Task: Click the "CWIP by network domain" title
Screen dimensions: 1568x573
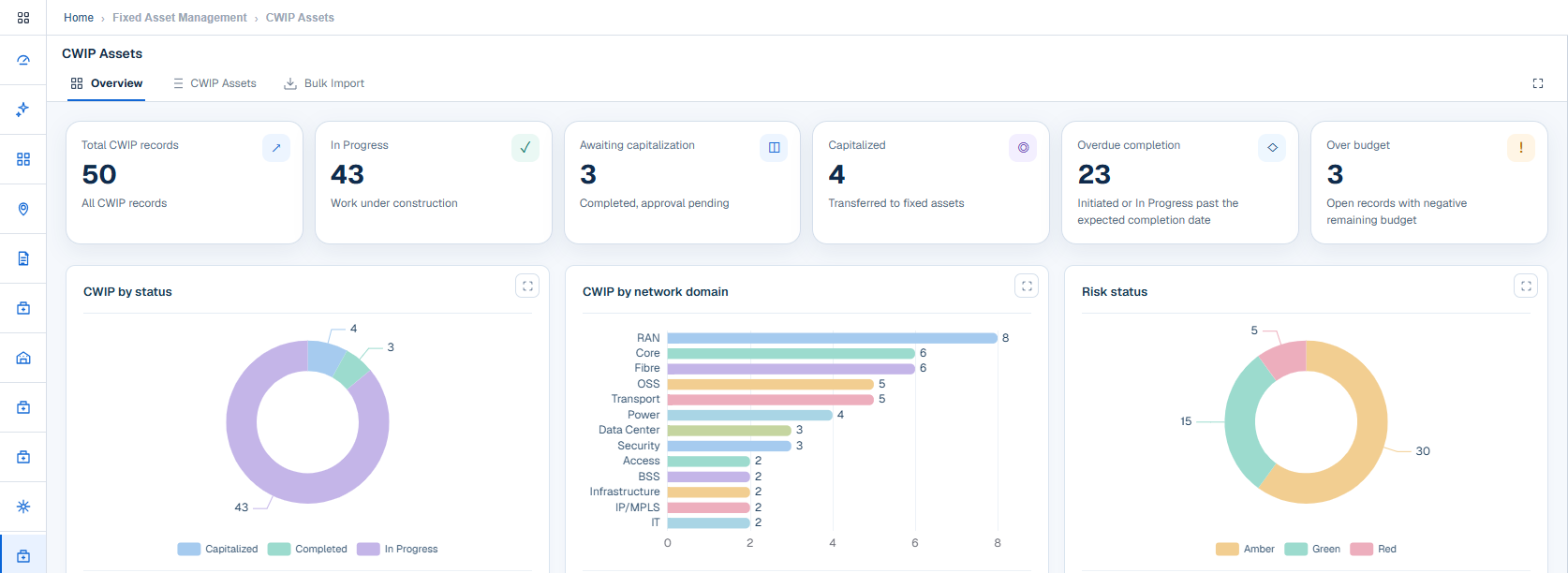Action: coord(655,292)
